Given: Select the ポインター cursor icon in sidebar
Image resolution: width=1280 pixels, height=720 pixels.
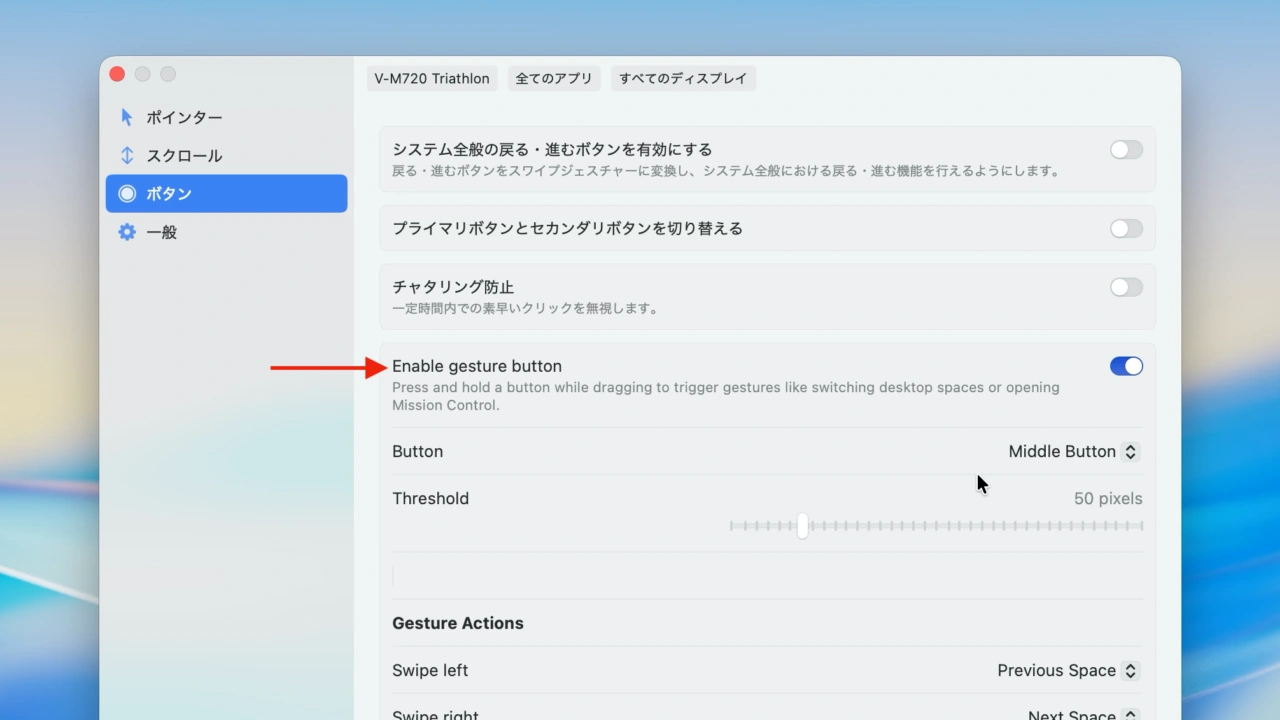Looking at the screenshot, I should [126, 117].
